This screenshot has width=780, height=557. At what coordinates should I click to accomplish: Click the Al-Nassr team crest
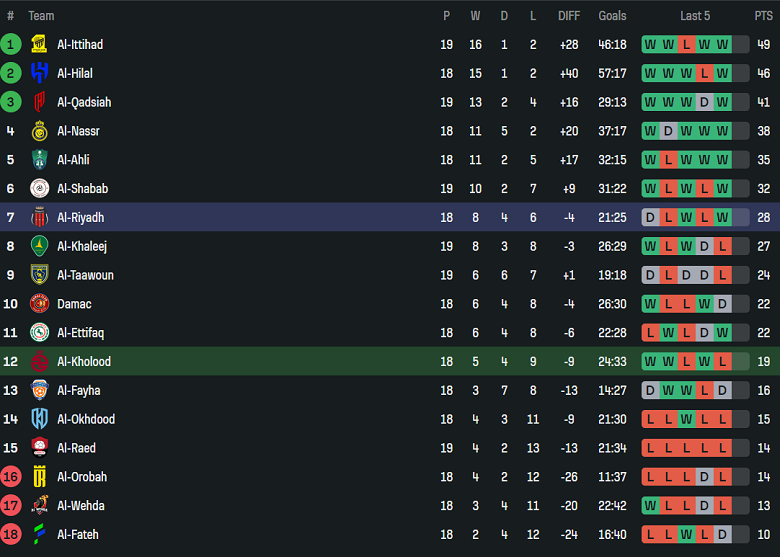pos(39,131)
